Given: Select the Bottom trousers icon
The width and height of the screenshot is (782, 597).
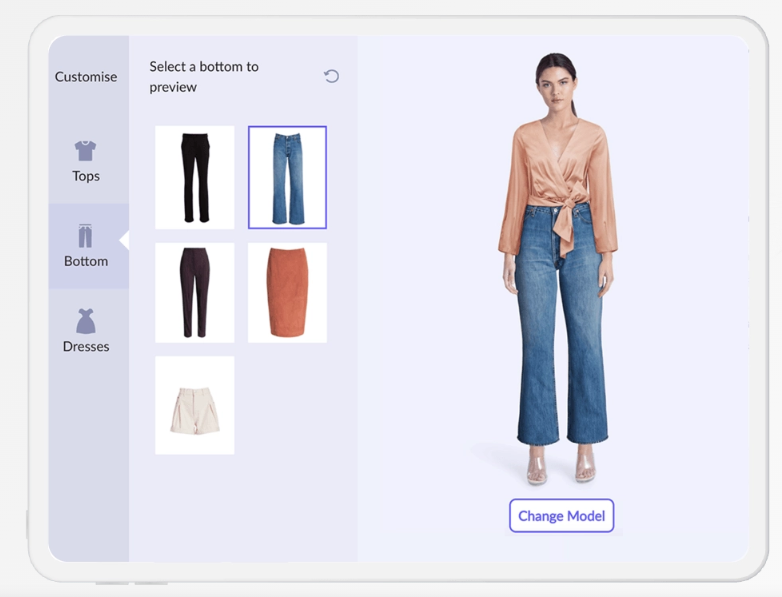Looking at the screenshot, I should pyautogui.click(x=85, y=236).
